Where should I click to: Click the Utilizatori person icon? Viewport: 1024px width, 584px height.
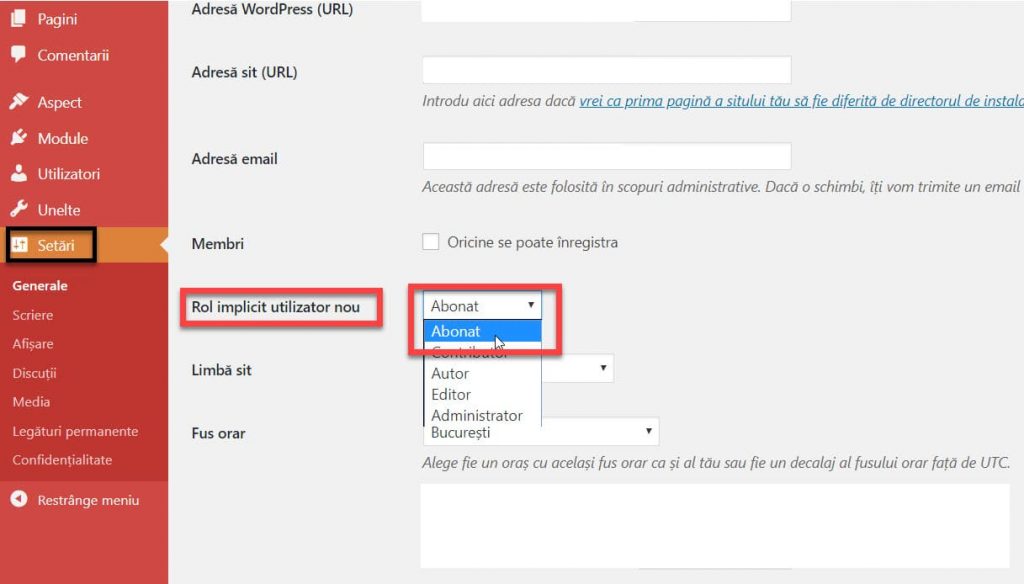[18, 174]
